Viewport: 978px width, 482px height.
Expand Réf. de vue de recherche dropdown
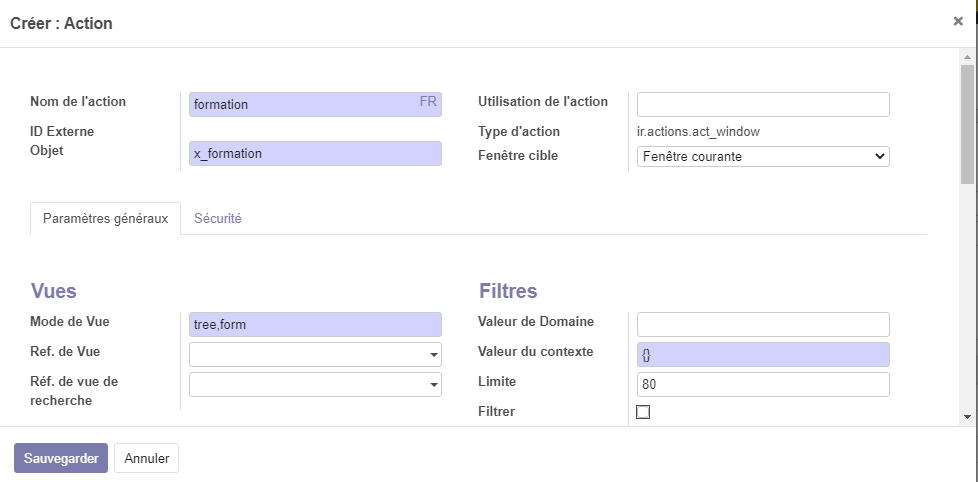(x=433, y=385)
